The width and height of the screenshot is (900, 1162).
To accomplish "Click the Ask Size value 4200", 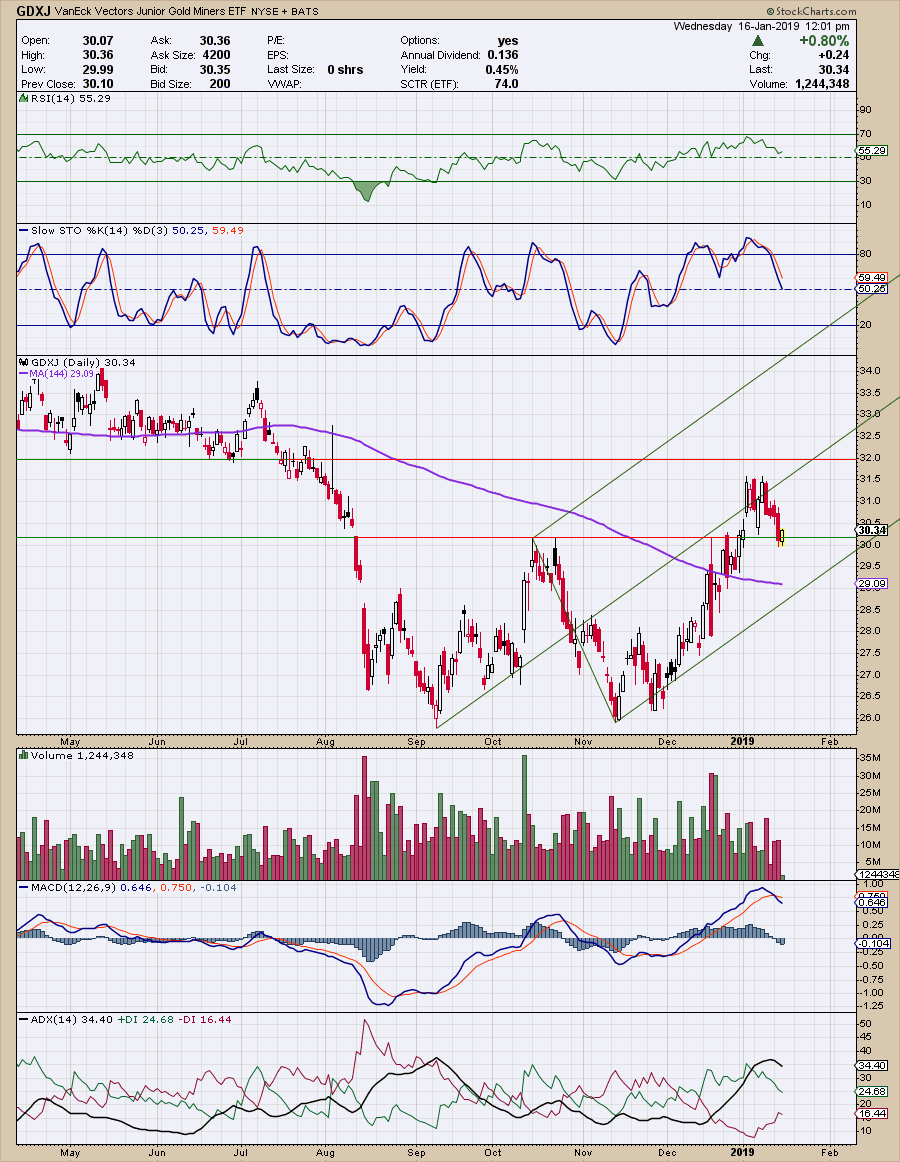I will click(216, 55).
